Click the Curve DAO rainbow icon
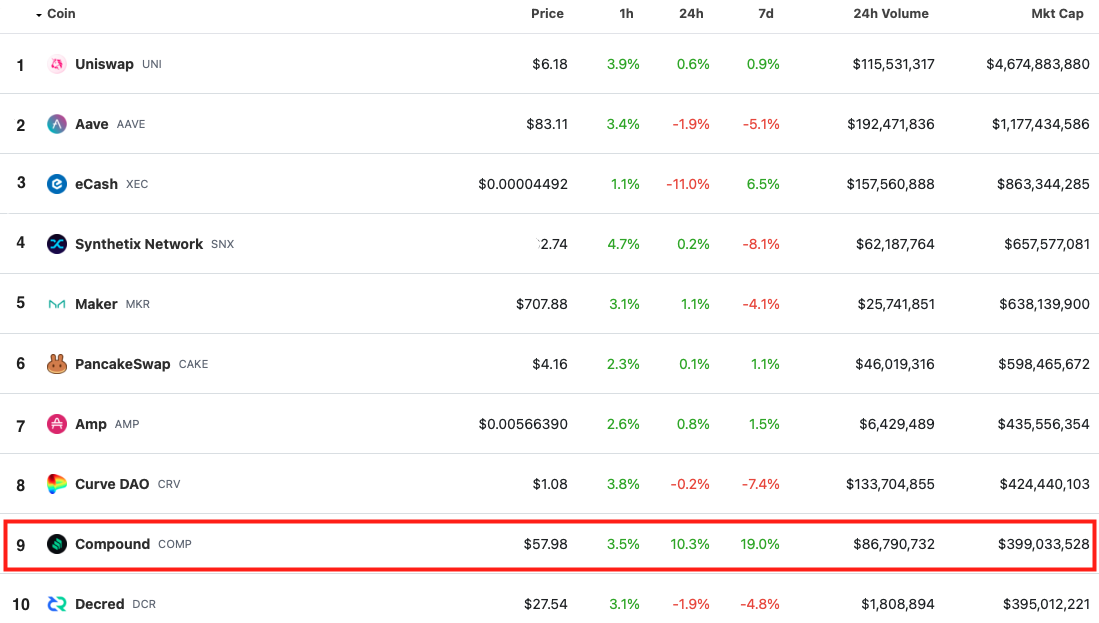1099x623 pixels. tap(57, 484)
